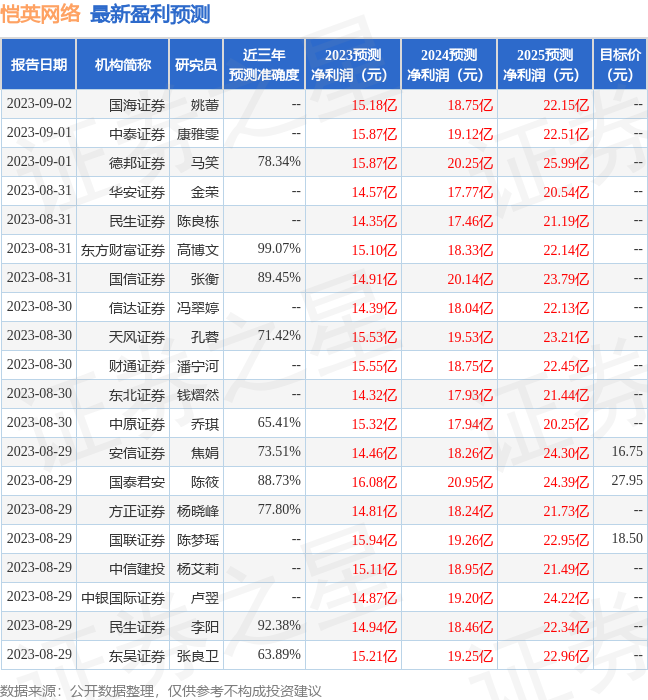Click researcher name 李阳

pos(205,628)
